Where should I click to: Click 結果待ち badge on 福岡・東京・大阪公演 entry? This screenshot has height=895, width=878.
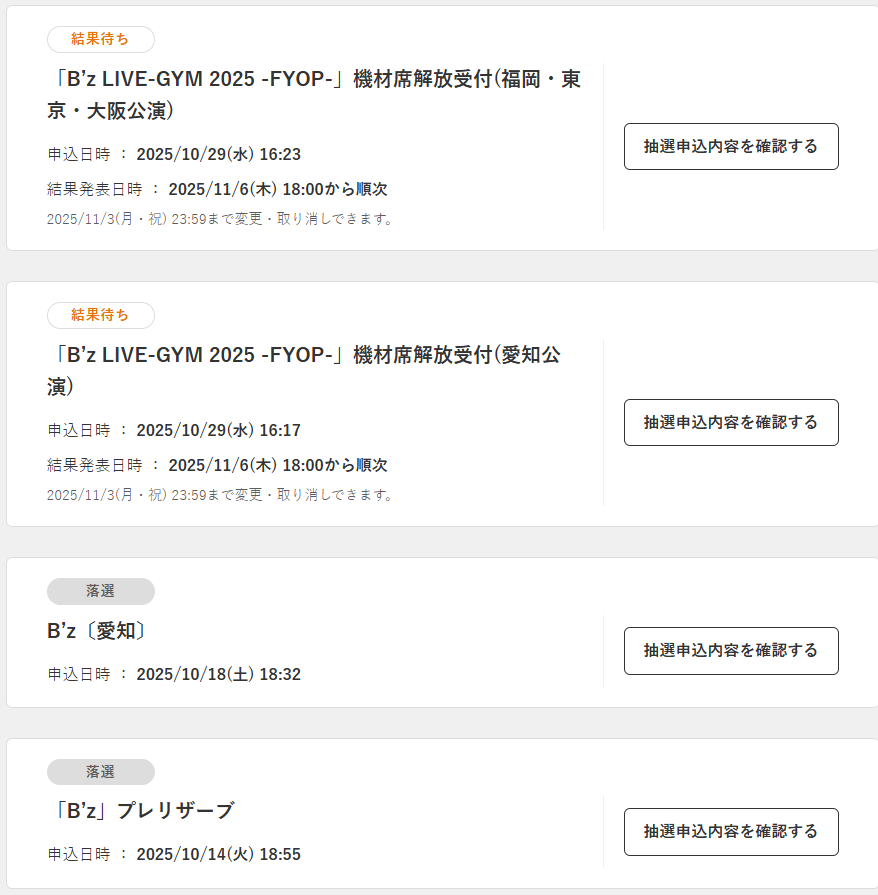pyautogui.click(x=101, y=39)
